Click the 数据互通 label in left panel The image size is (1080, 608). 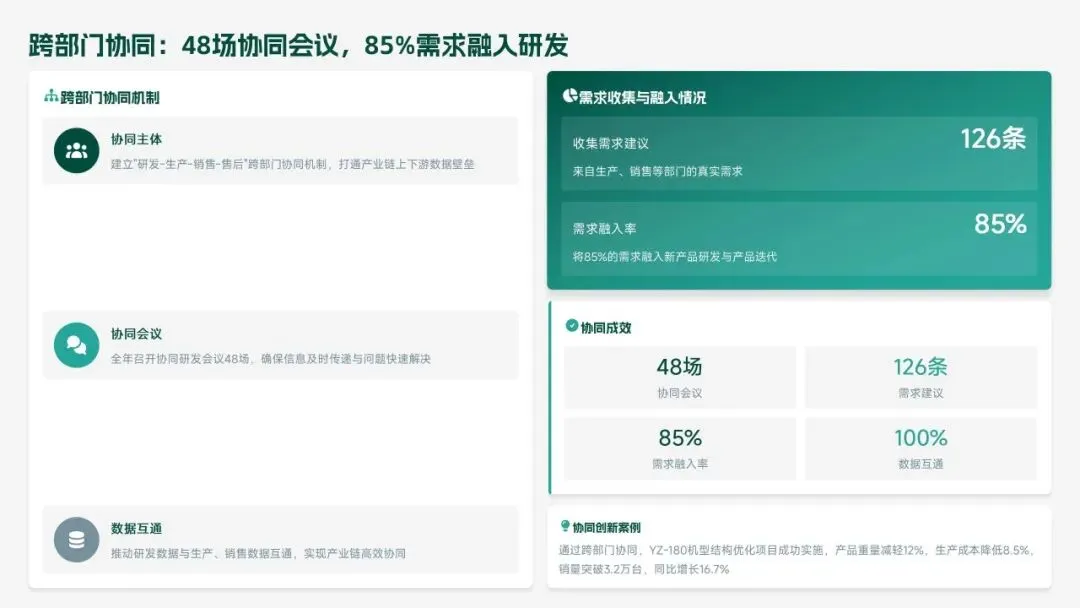point(136,529)
